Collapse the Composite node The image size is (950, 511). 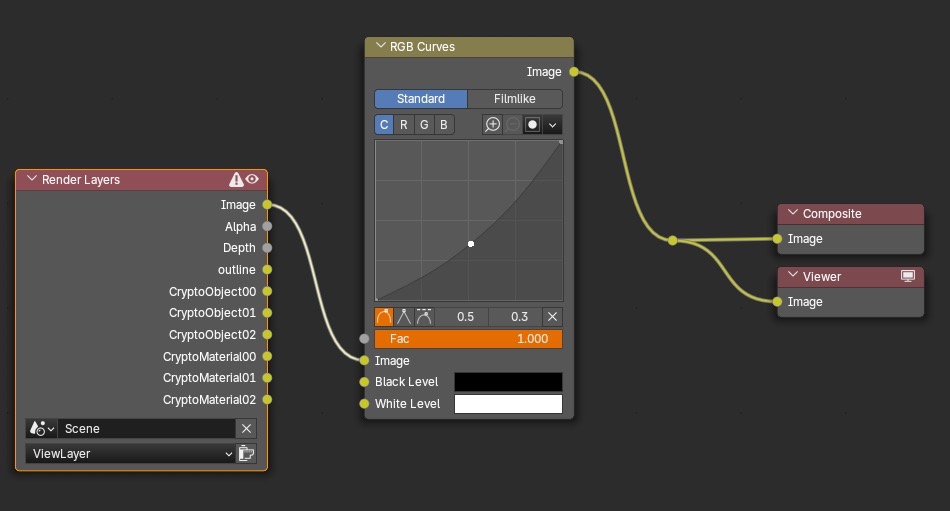coord(792,213)
